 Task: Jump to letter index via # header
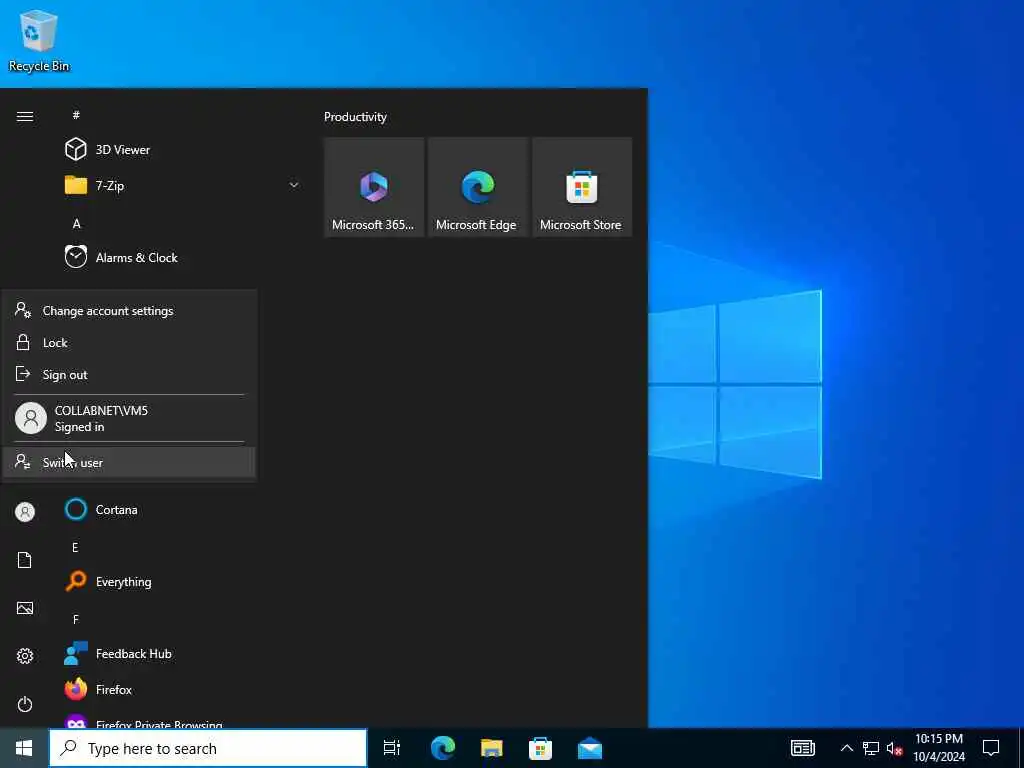click(x=76, y=115)
